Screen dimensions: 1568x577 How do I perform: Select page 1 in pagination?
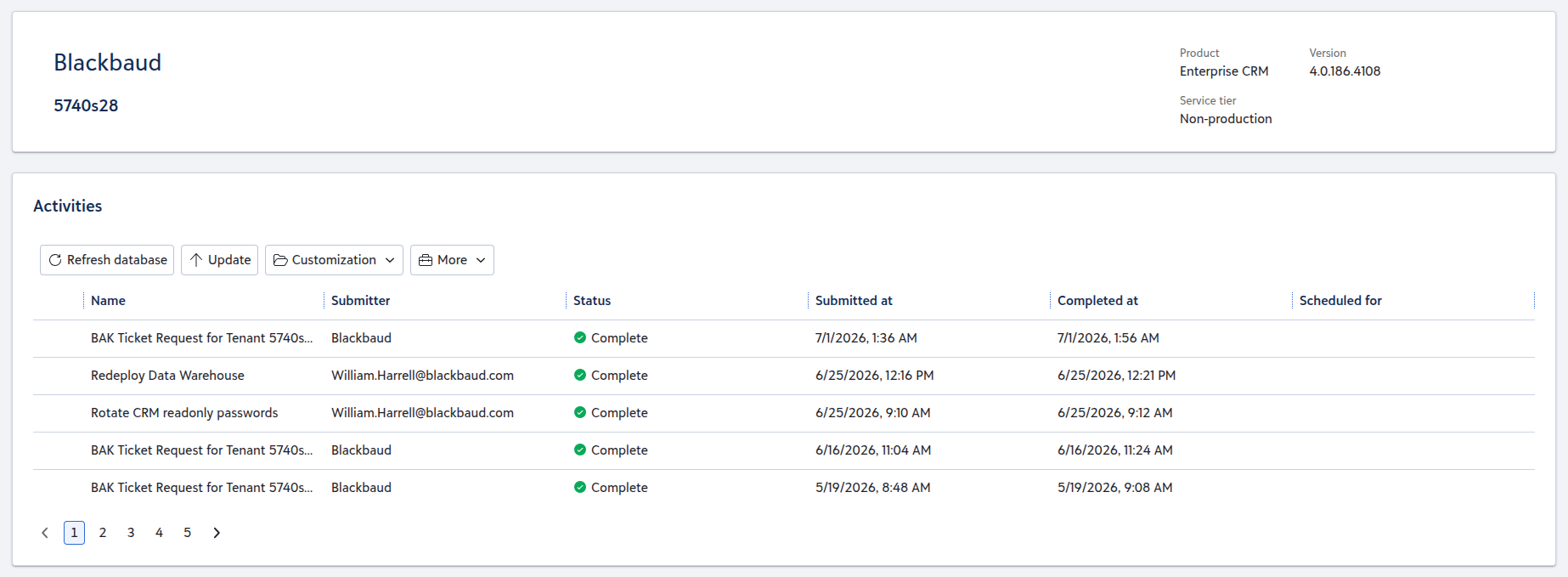74,533
